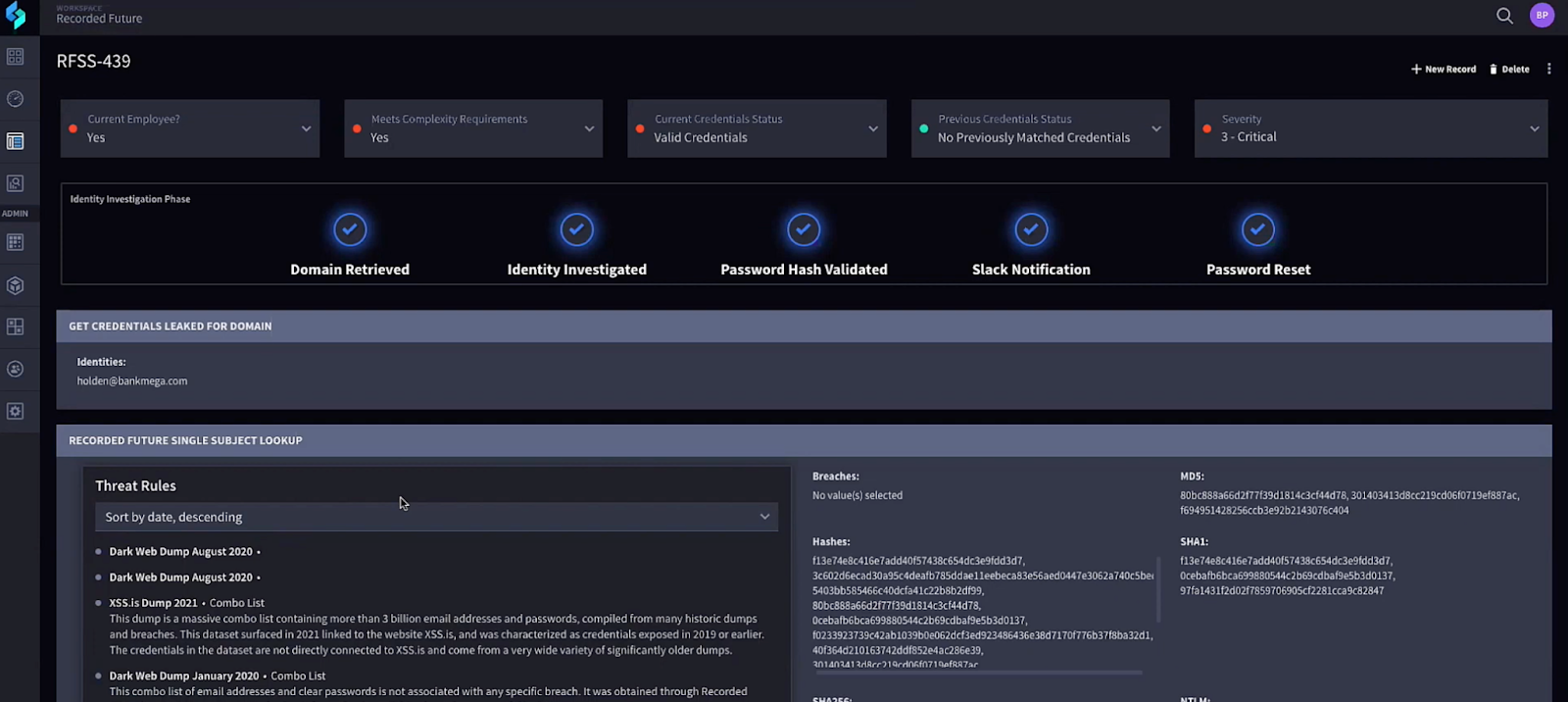Screen dimensions: 1568x702
Task: Open the Sort by date, descending dropdown
Action: [x=436, y=517]
